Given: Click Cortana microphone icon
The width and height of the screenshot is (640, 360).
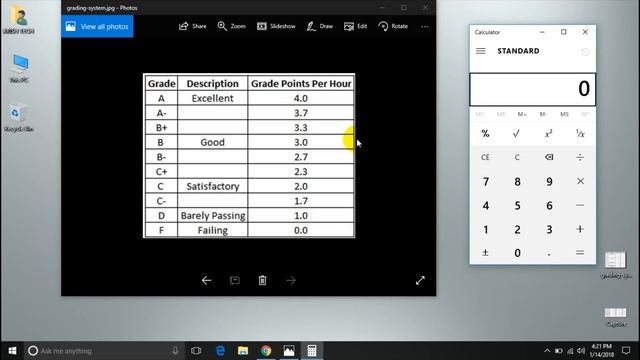Looking at the screenshot, I should pyautogui.click(x=175, y=351).
